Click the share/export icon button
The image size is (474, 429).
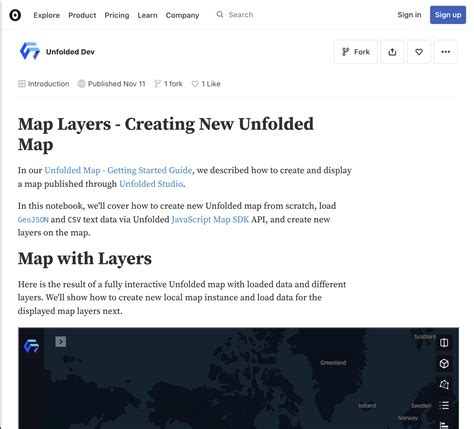[392, 52]
